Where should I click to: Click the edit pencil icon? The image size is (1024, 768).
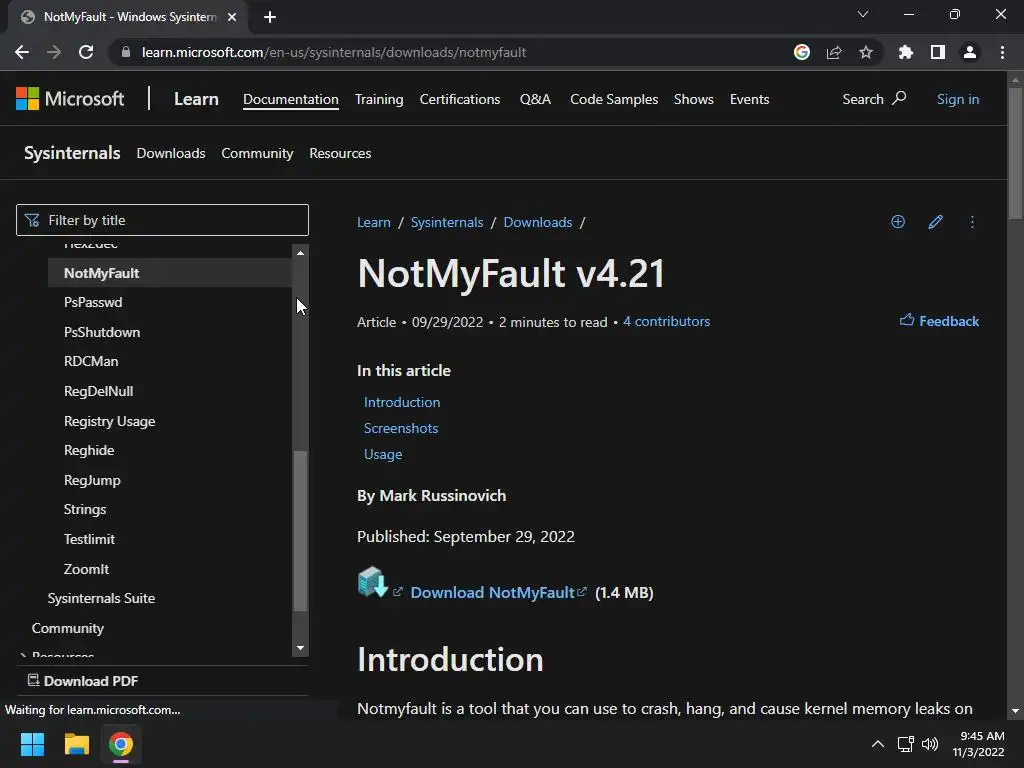pyautogui.click(x=935, y=222)
